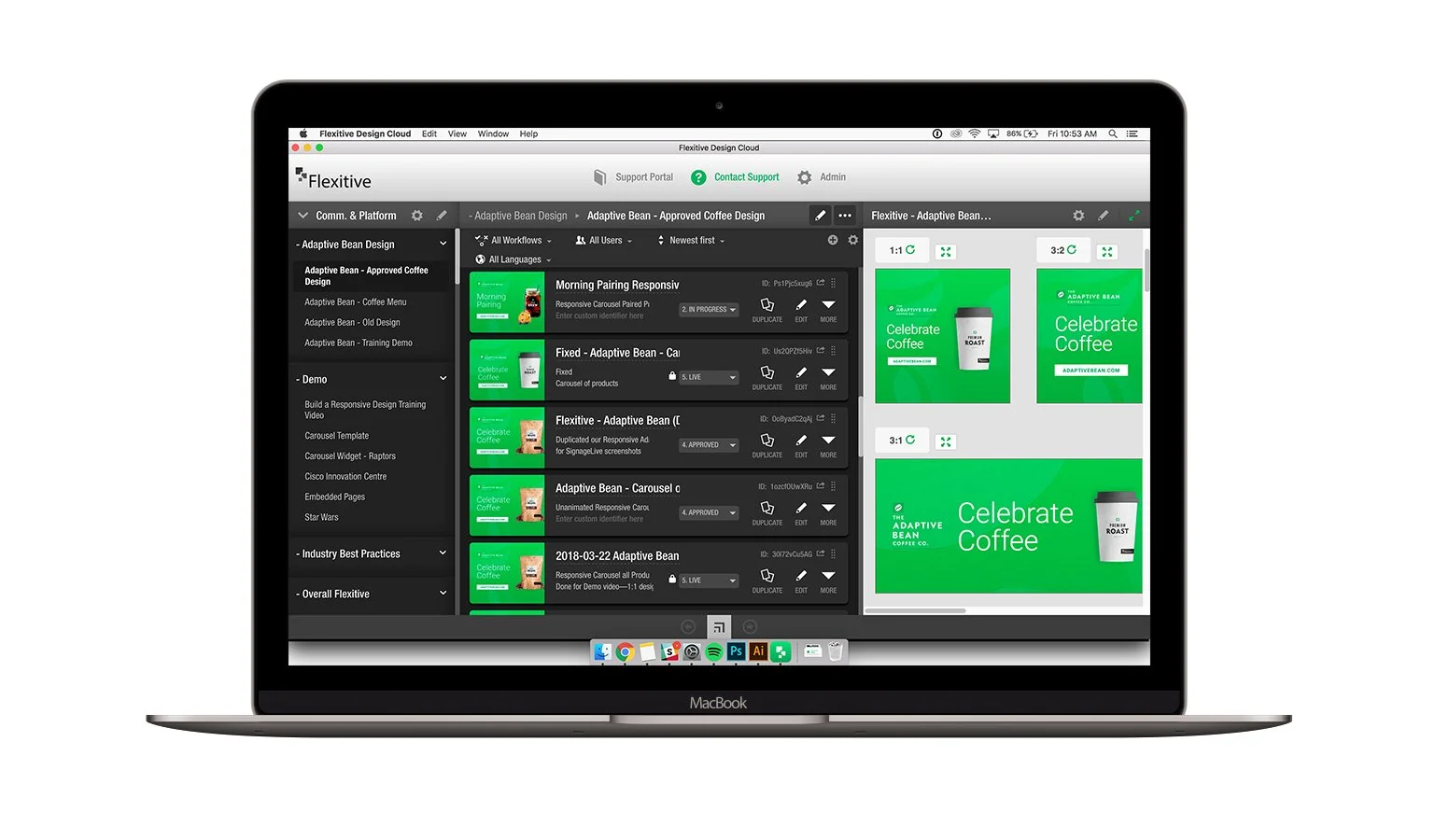Share the Morning Pairing design ID link
Image resolution: width=1449 pixels, height=840 pixels.
point(821,283)
